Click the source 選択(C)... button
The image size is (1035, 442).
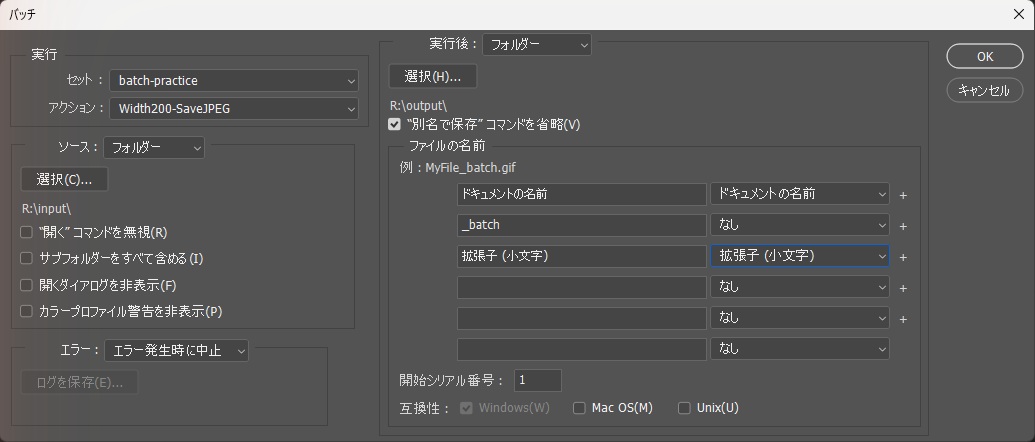point(64,179)
